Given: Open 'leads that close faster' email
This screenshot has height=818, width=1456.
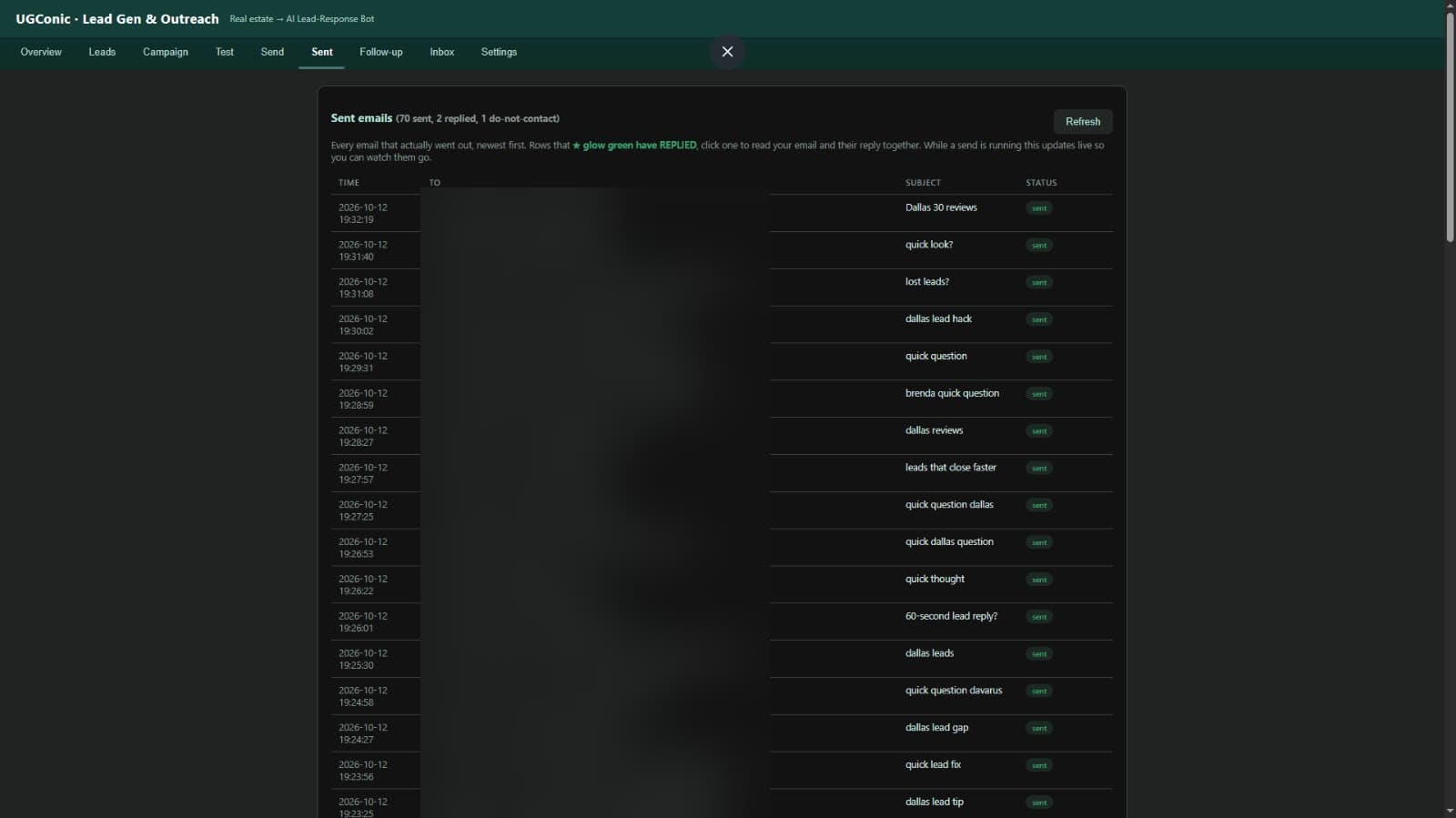Looking at the screenshot, I should 722,473.
